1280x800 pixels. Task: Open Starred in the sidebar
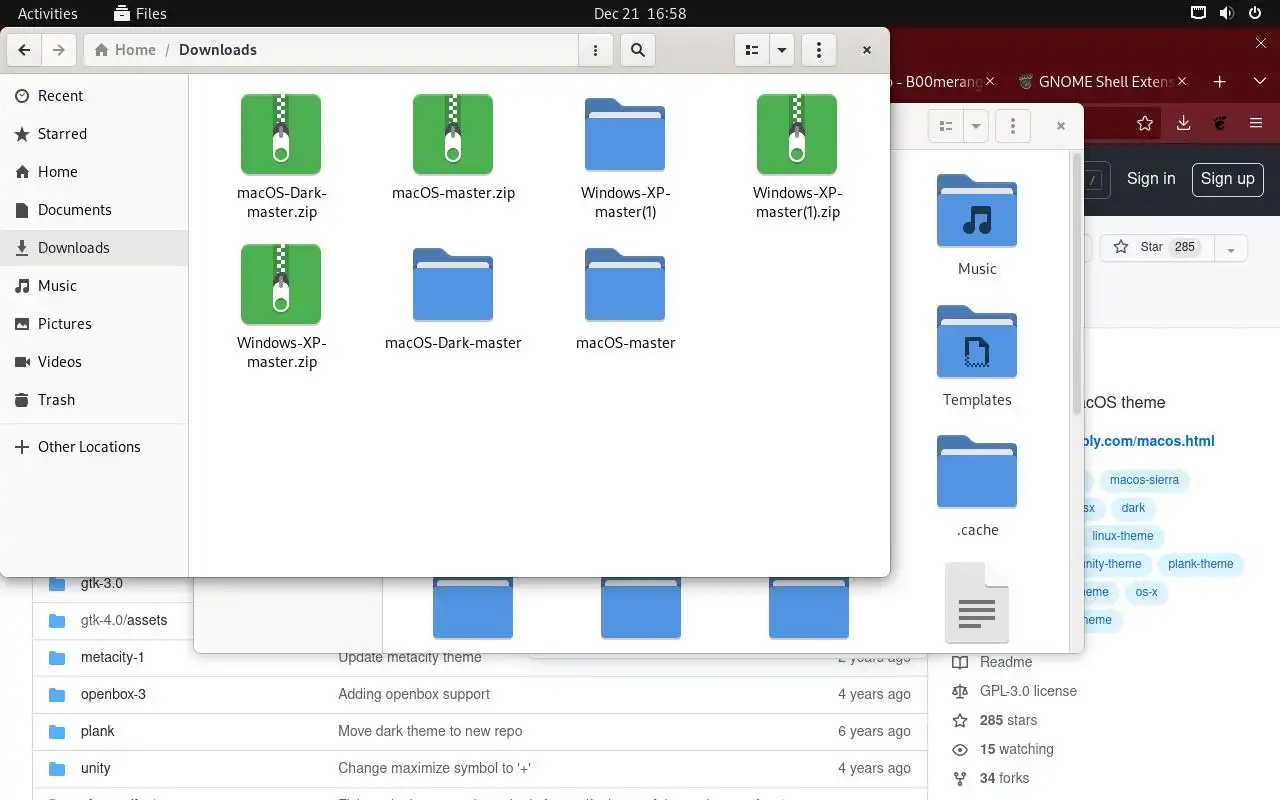pos(94,134)
